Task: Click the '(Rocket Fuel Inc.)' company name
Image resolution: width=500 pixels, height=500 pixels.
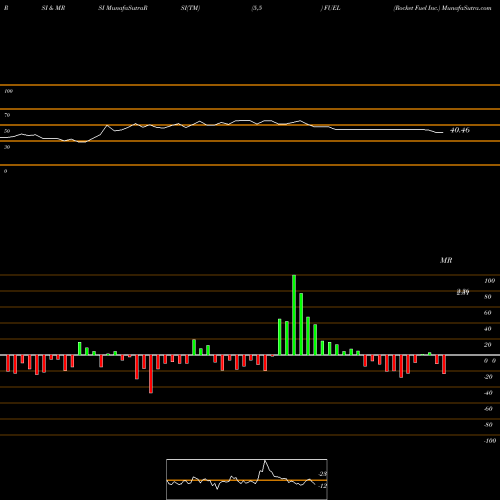Action: (x=417, y=8)
